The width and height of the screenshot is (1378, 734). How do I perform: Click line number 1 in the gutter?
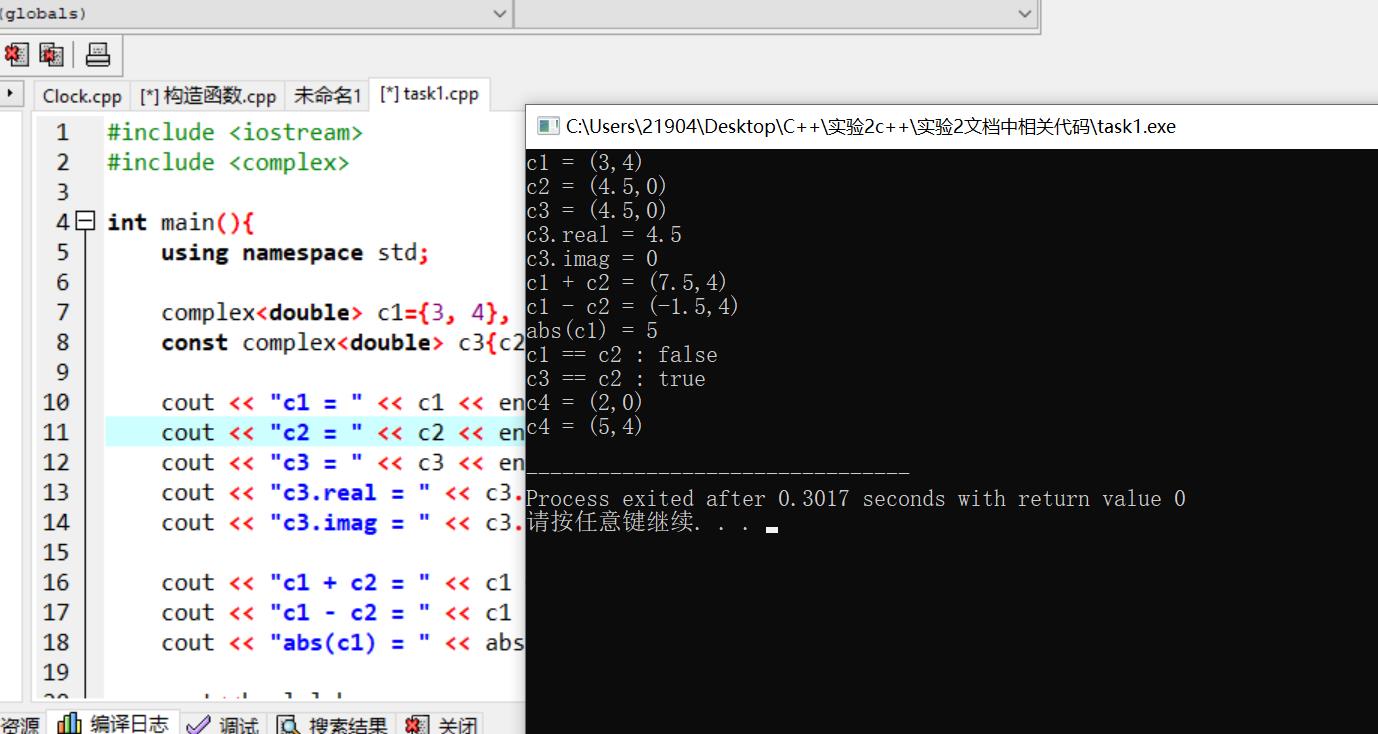click(x=62, y=132)
